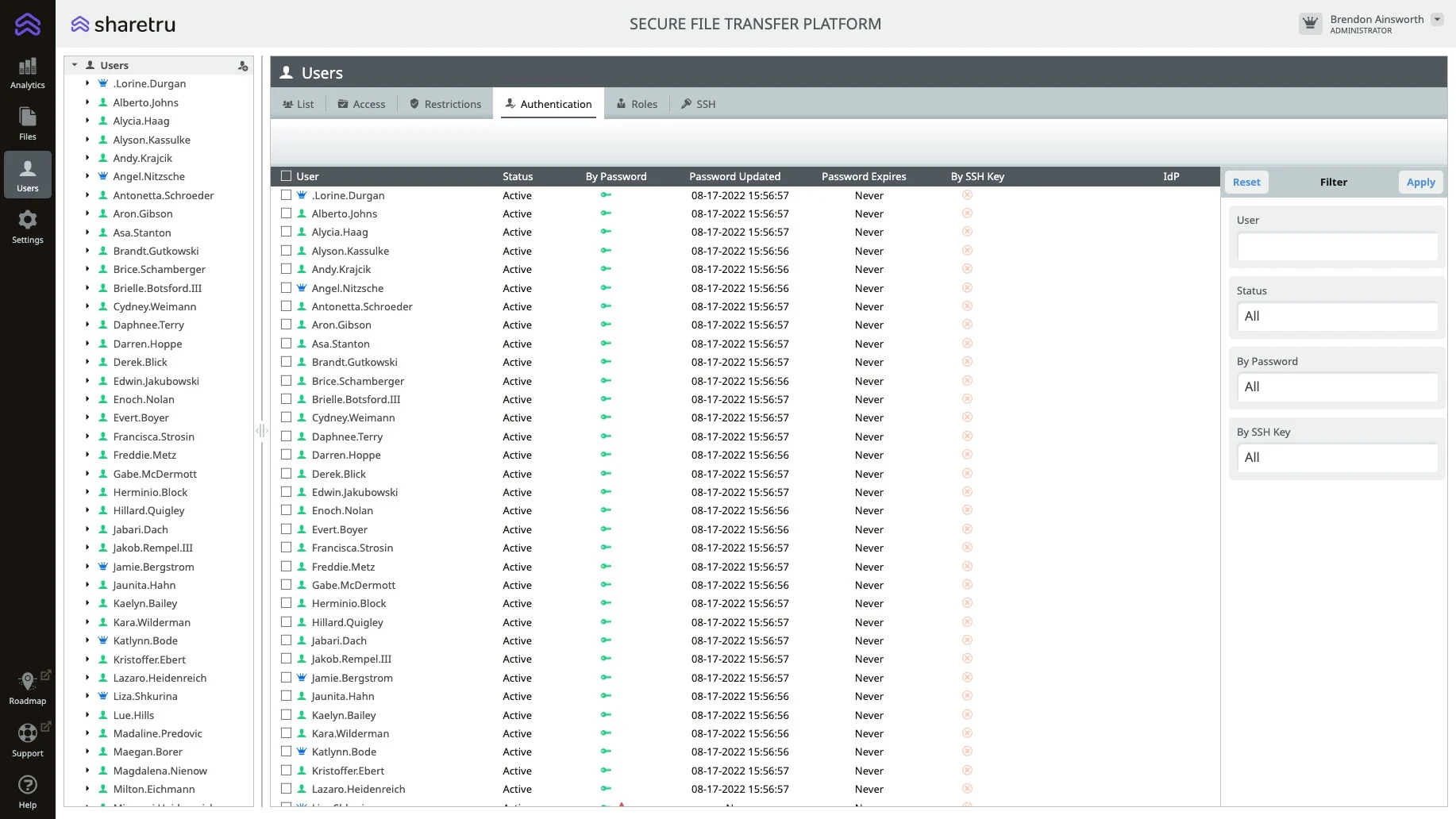Expand Kaelyn.Bailey in the users tree
Screen dimensions: 1456x819
pyautogui.click(x=87, y=603)
